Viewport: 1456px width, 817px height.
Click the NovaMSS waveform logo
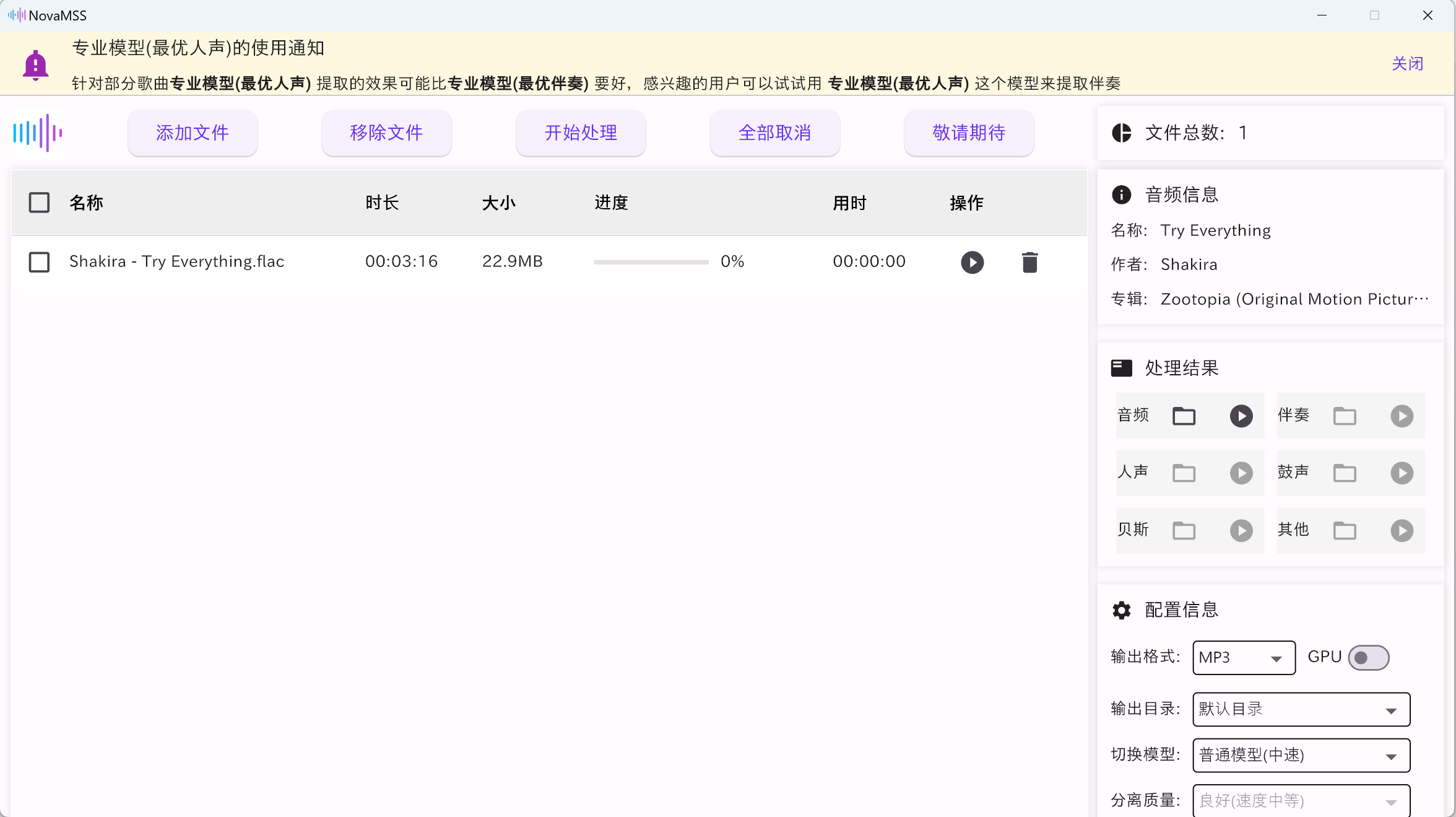click(x=37, y=133)
